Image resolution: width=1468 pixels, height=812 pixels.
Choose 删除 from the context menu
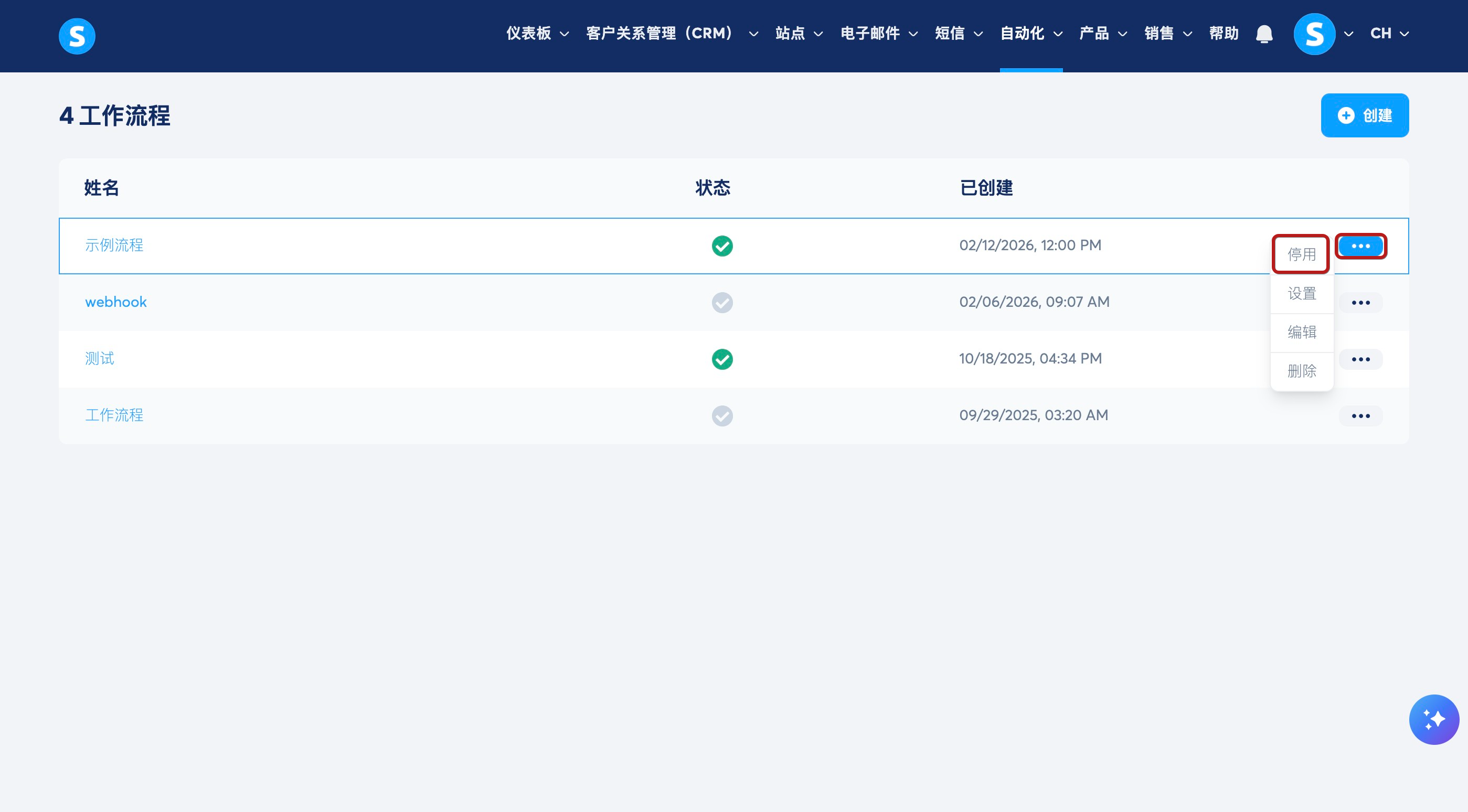(1302, 371)
